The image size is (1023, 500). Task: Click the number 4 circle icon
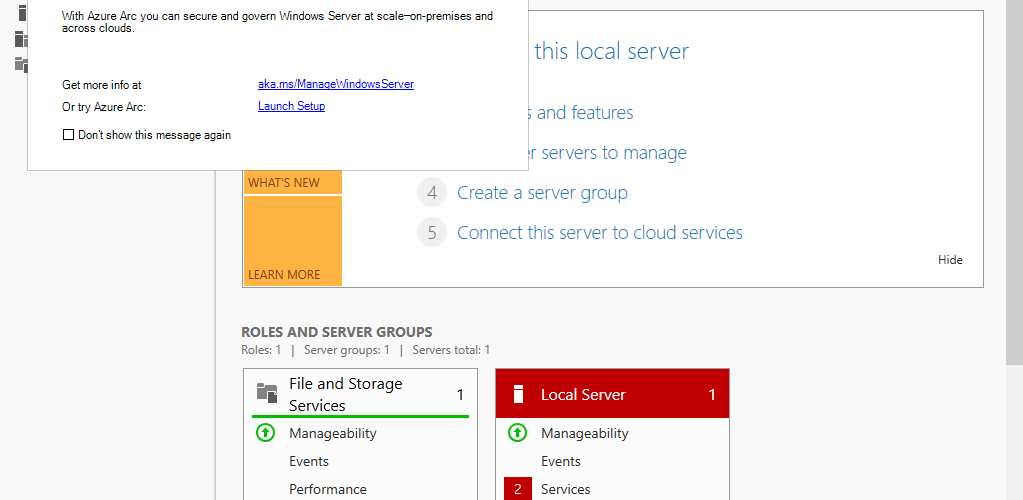click(432, 193)
